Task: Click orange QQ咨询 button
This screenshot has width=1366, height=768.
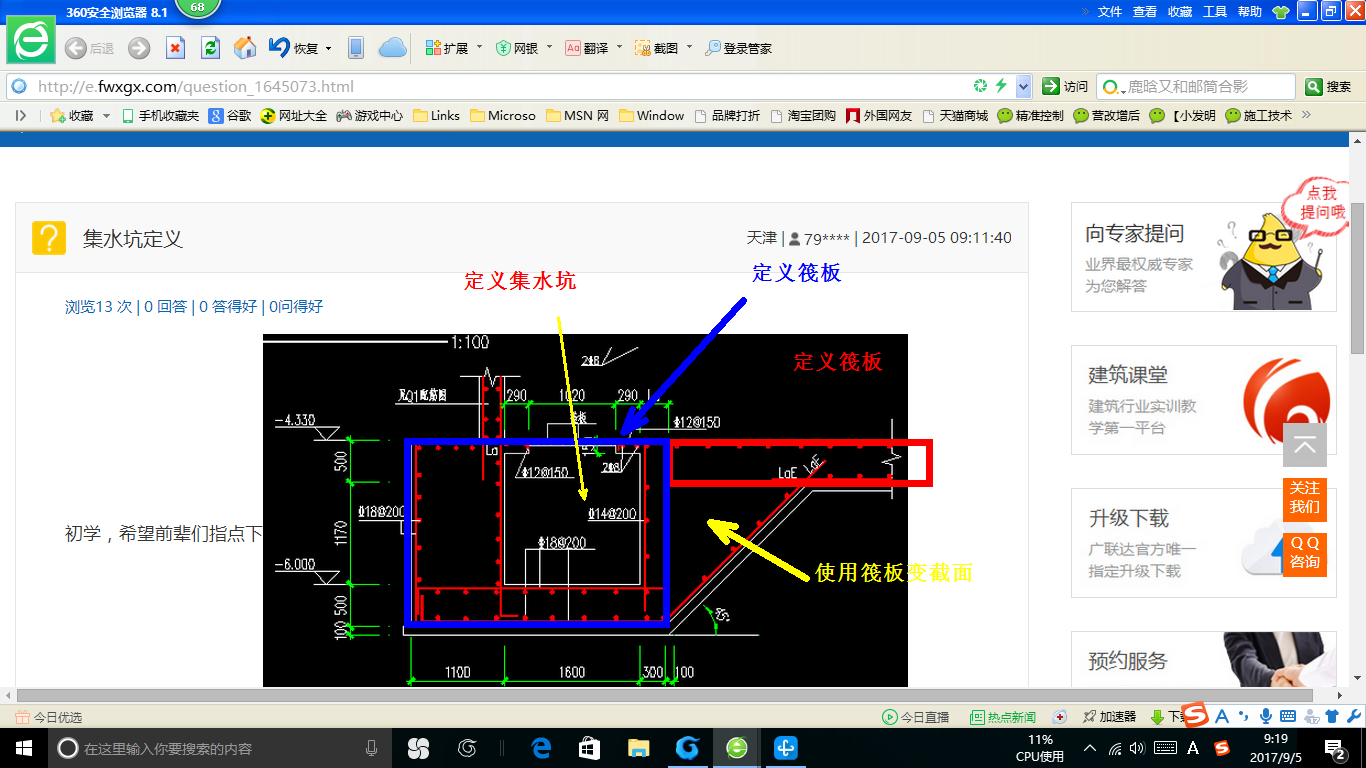Action: click(x=1305, y=553)
